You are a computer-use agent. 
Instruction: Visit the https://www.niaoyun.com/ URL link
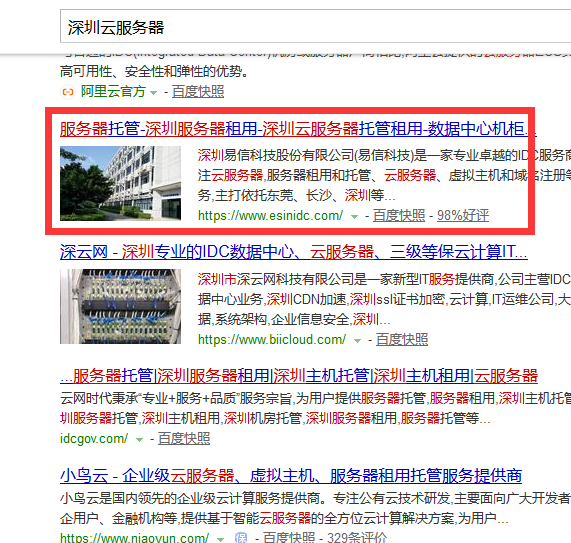[x=134, y=538]
